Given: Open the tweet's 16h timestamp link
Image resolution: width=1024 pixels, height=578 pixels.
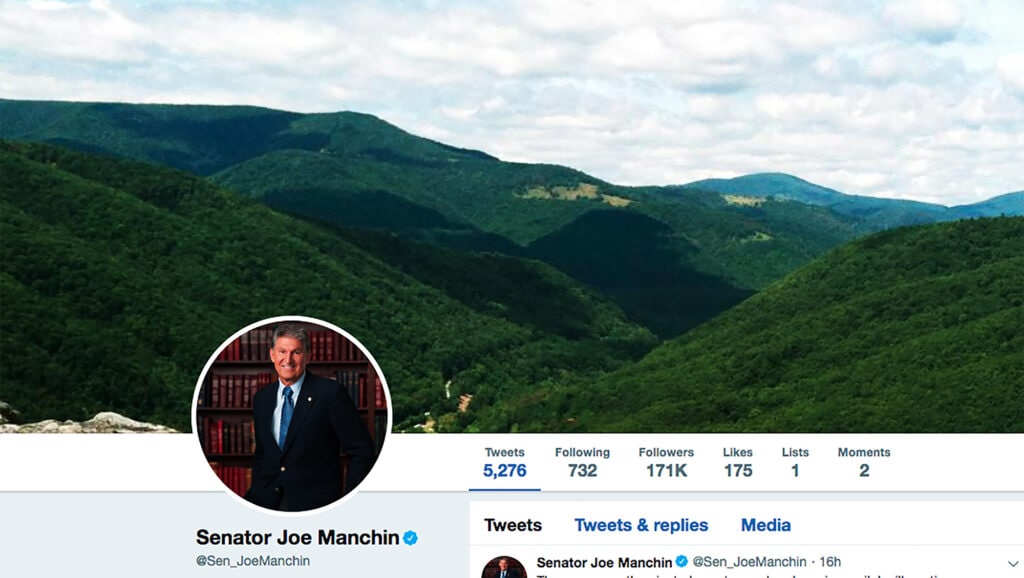Looking at the screenshot, I should [830, 562].
